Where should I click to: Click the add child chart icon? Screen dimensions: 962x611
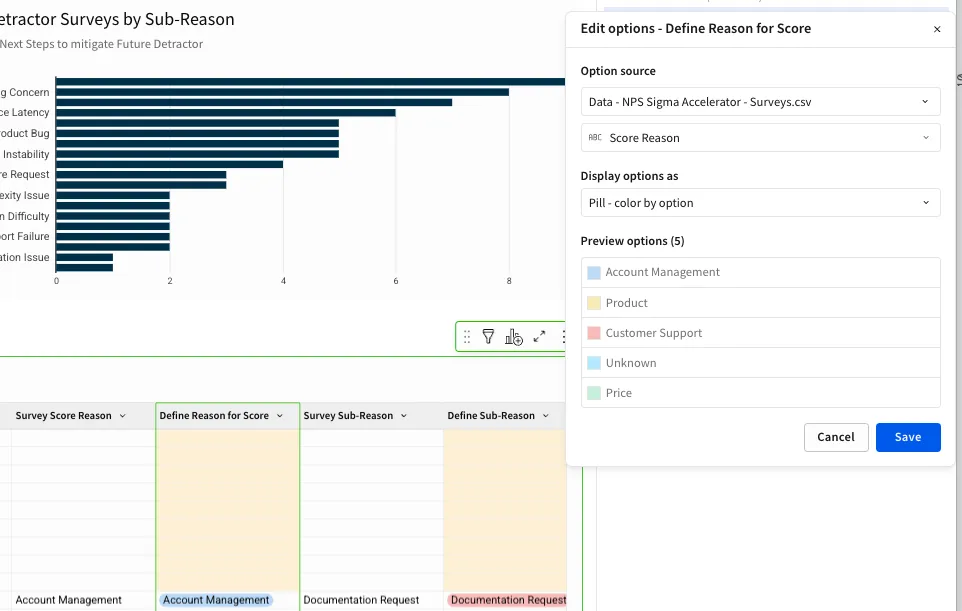click(x=514, y=337)
